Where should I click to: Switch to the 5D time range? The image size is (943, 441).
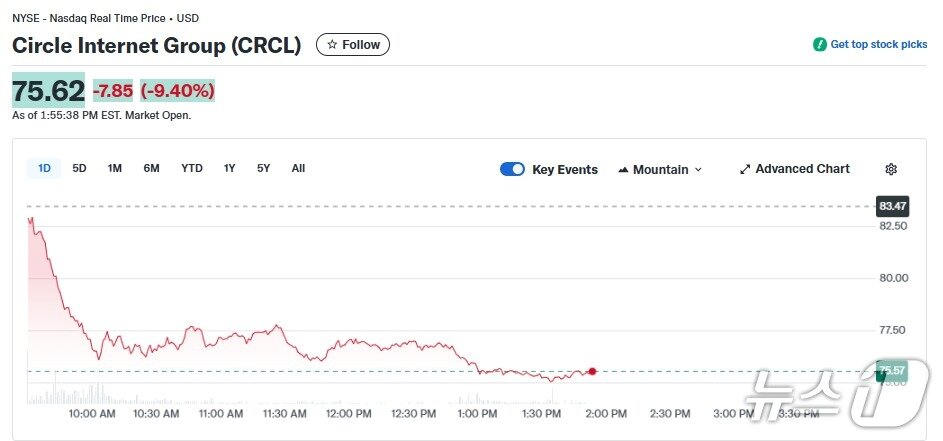tap(79, 168)
